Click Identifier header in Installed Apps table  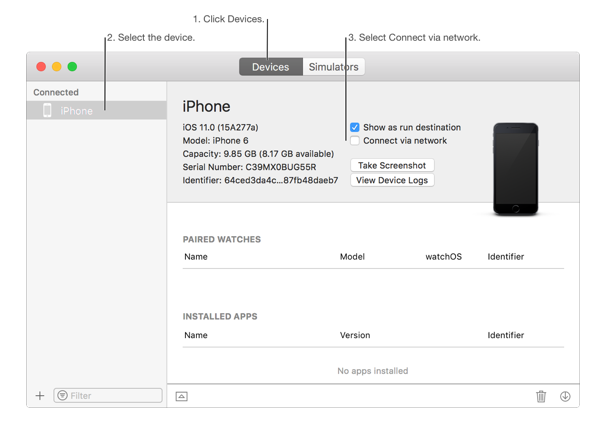(506, 335)
